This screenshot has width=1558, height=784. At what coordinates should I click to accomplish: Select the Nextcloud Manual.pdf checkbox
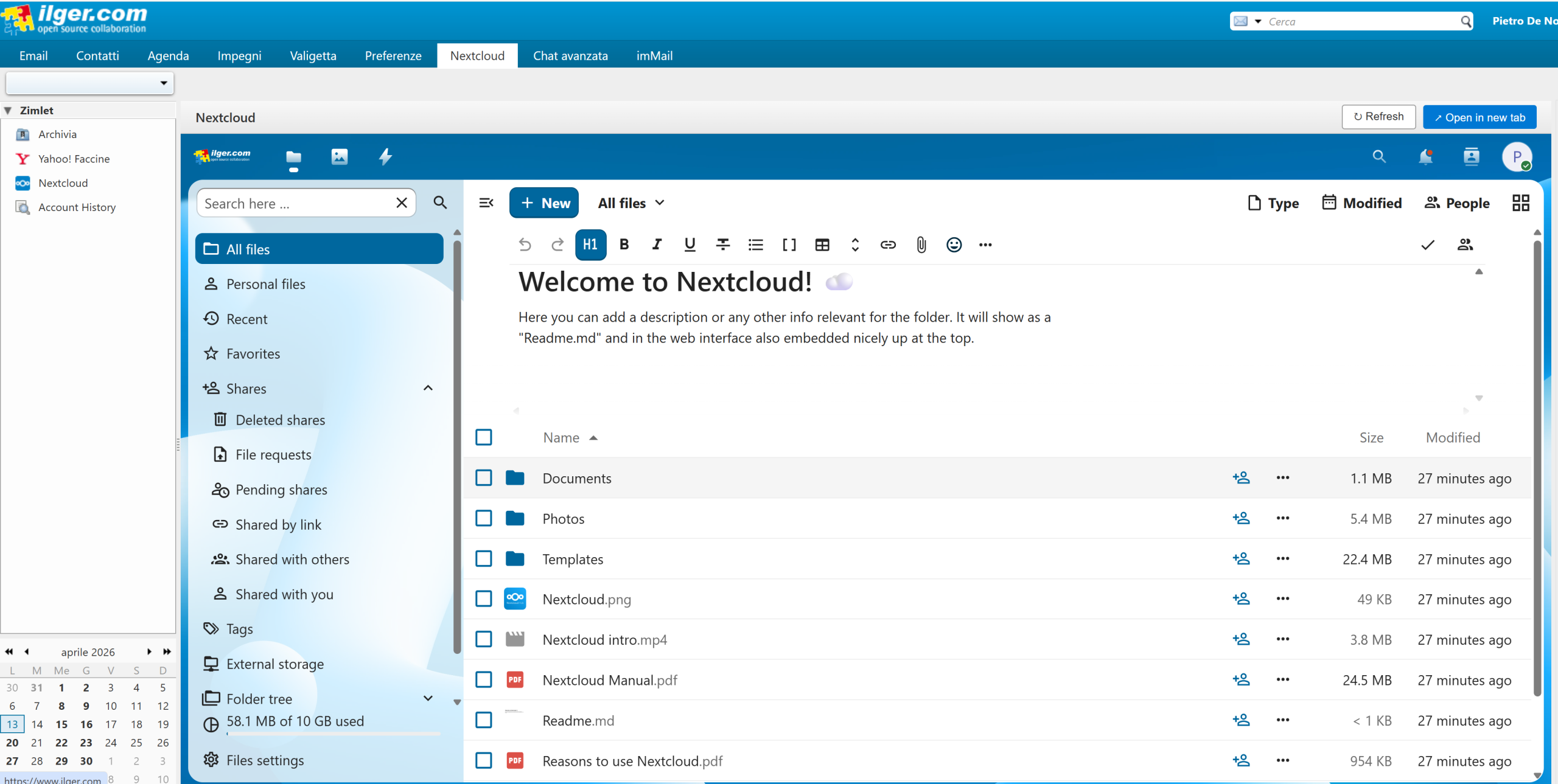pos(484,680)
